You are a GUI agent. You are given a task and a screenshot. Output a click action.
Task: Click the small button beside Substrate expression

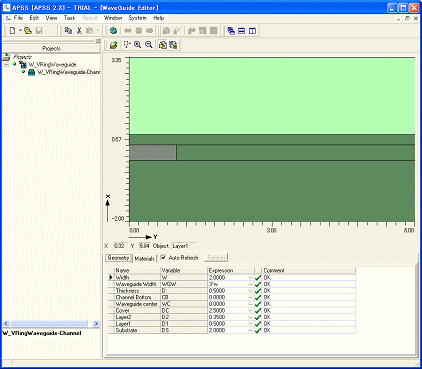coord(250,330)
